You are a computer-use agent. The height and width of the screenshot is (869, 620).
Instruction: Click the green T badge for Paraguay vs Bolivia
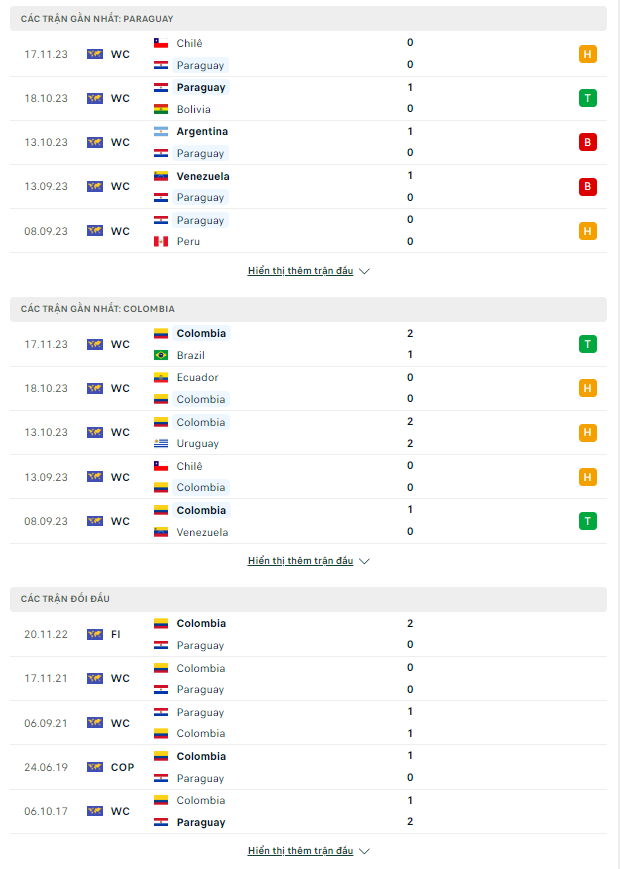[x=587, y=98]
